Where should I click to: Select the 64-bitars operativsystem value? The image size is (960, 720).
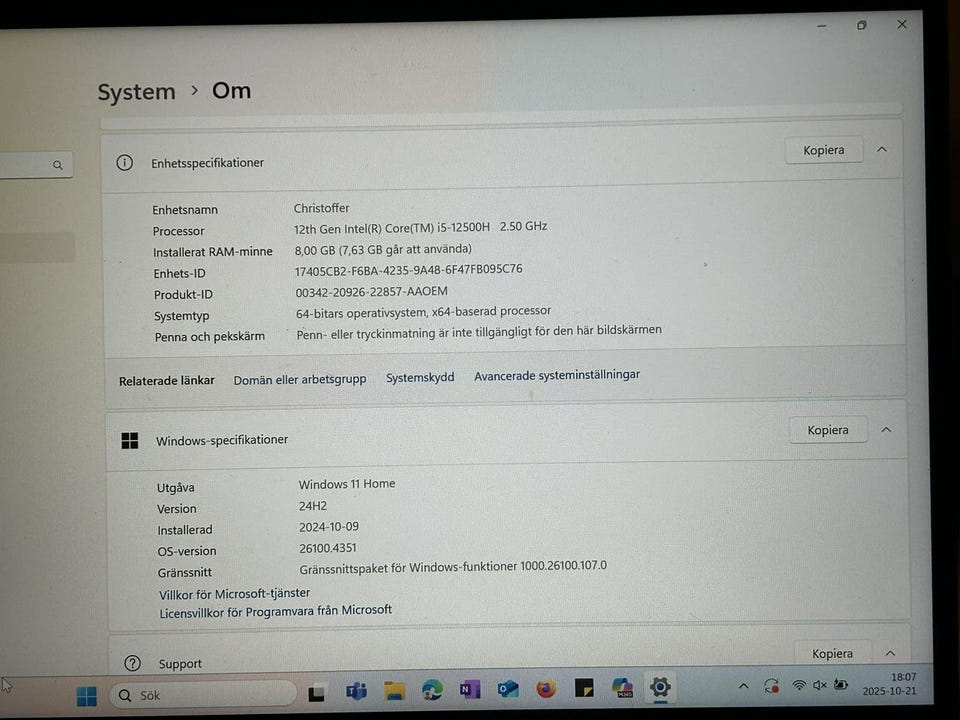click(423, 312)
